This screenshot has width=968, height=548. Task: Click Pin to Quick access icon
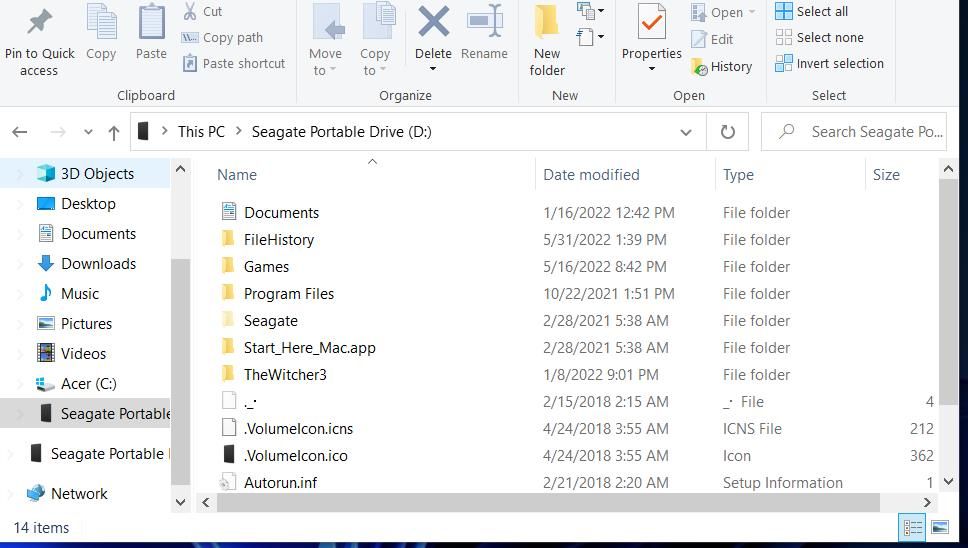coord(39,22)
